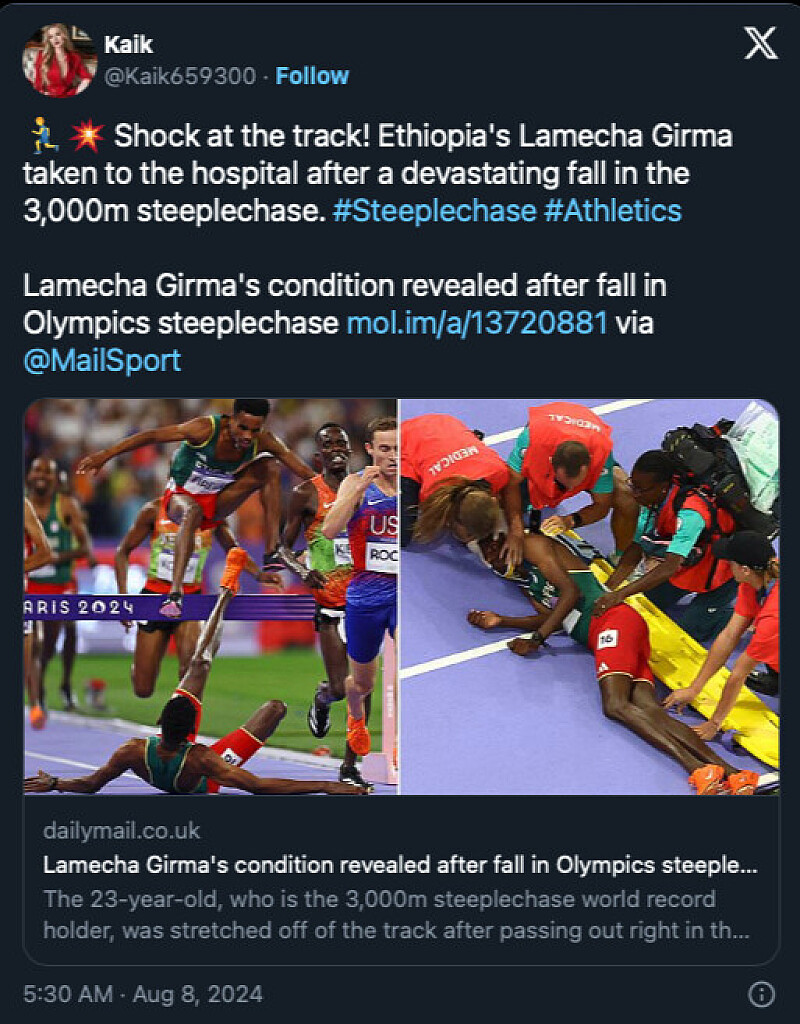Screen dimensions: 800x1024
Task: Open the #Athletics hashtag
Action: (x=613, y=211)
